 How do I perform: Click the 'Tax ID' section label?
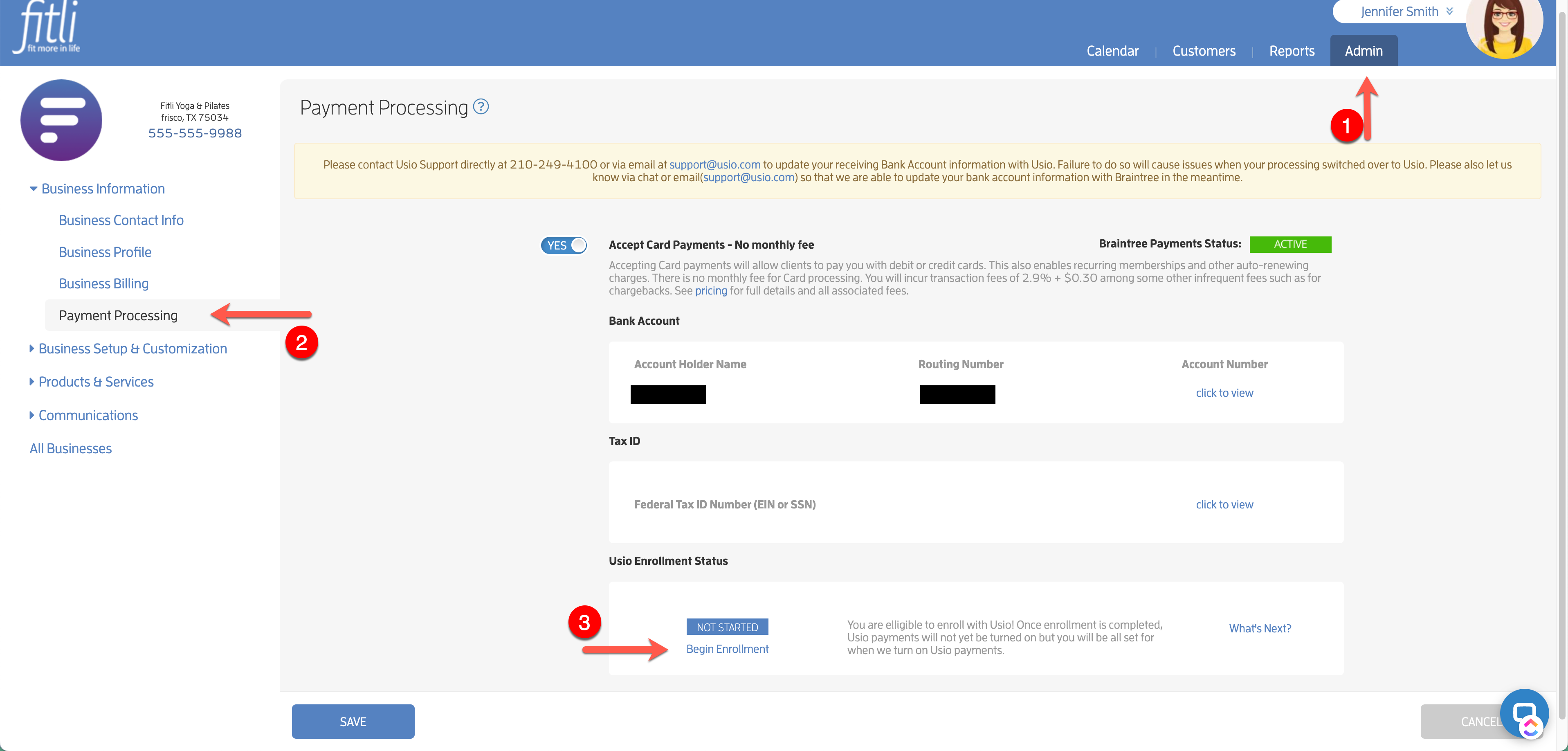(625, 441)
